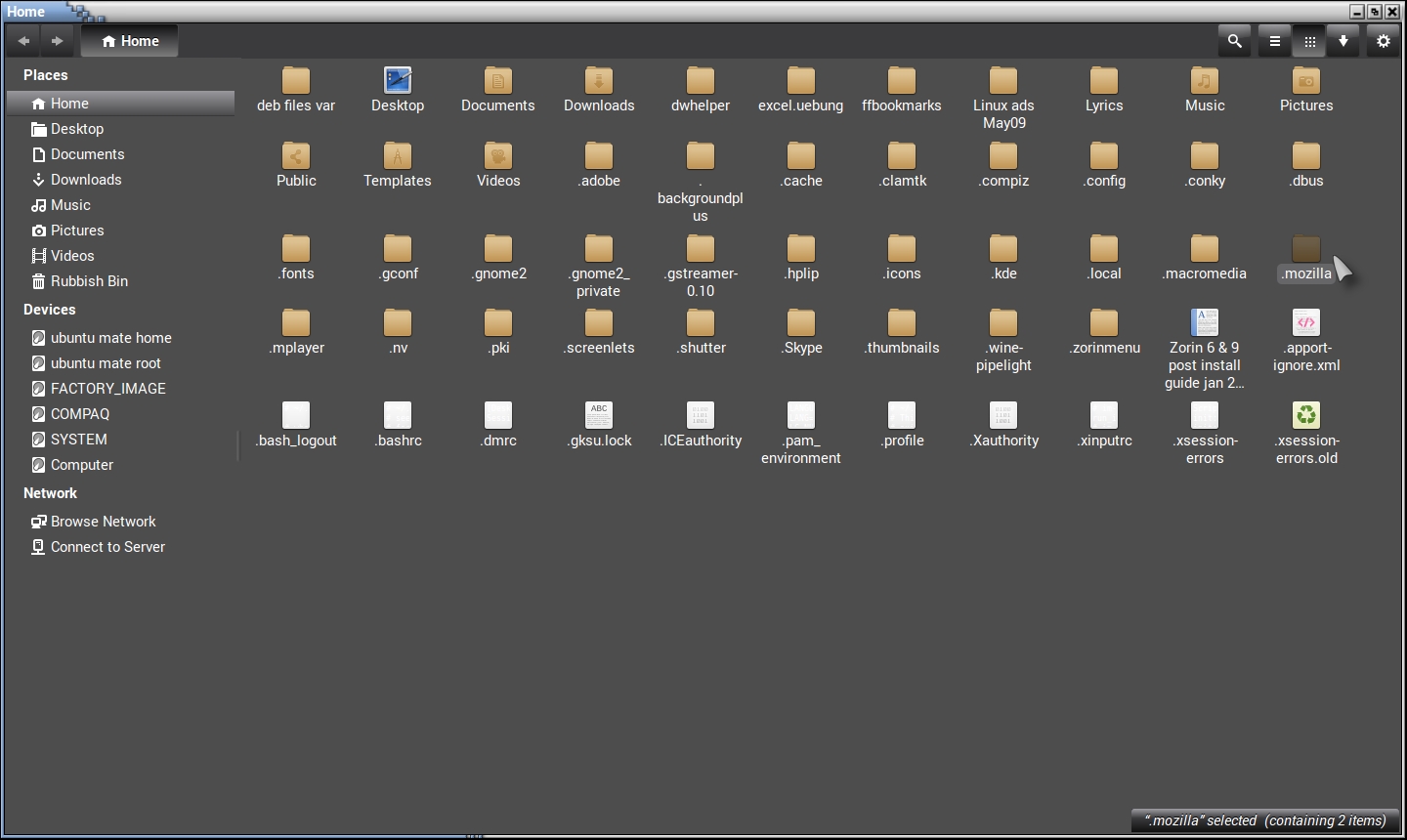
Task: Select ubuntu mate root device
Action: (106, 363)
